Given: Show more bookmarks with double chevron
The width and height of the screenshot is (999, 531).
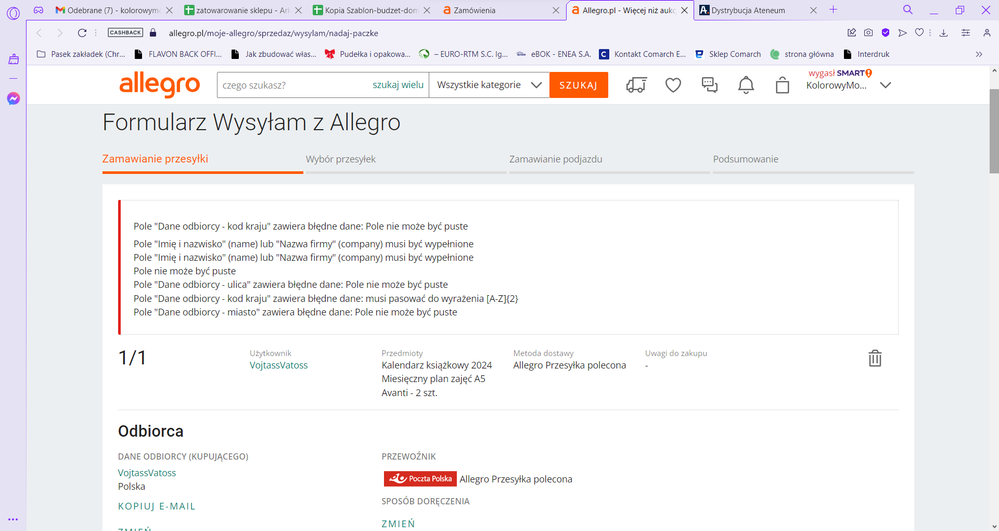Looking at the screenshot, I should tap(979, 54).
